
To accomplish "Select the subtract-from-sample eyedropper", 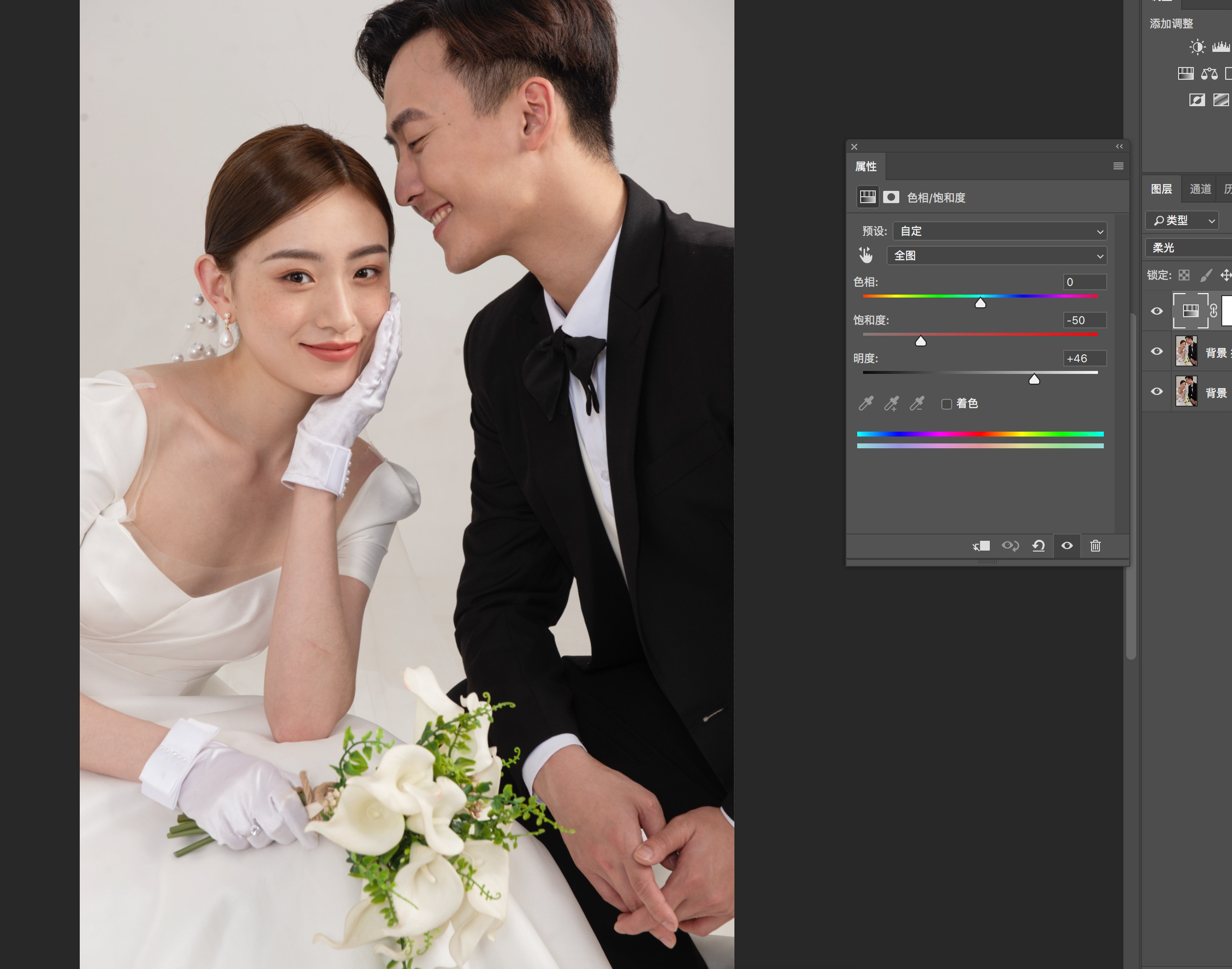I will tap(916, 403).
